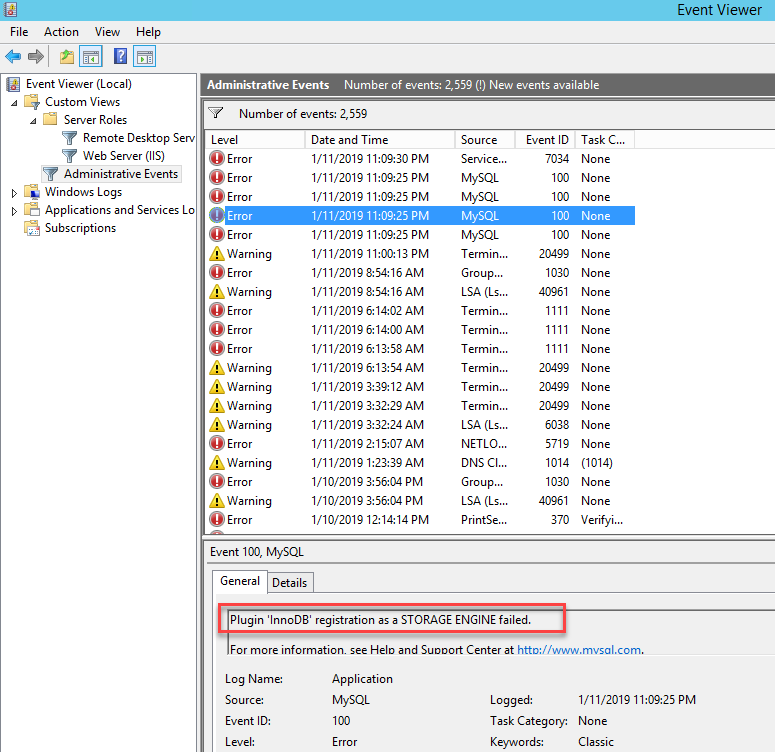
Task: Click error icon of PrintService event 370
Action: click(216, 520)
